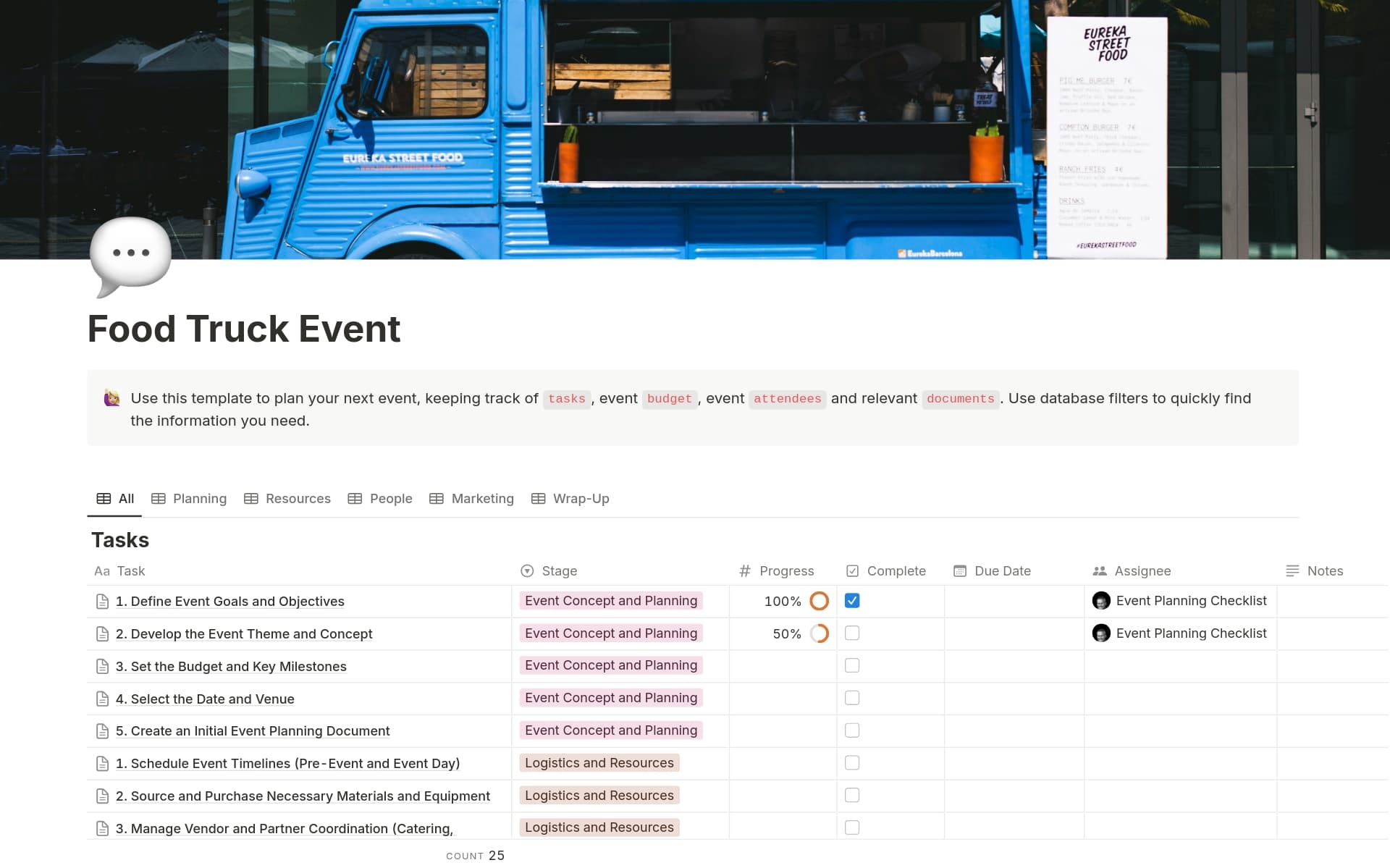Check Complete for Develop Event Theme task
The image size is (1390, 868).
point(852,633)
